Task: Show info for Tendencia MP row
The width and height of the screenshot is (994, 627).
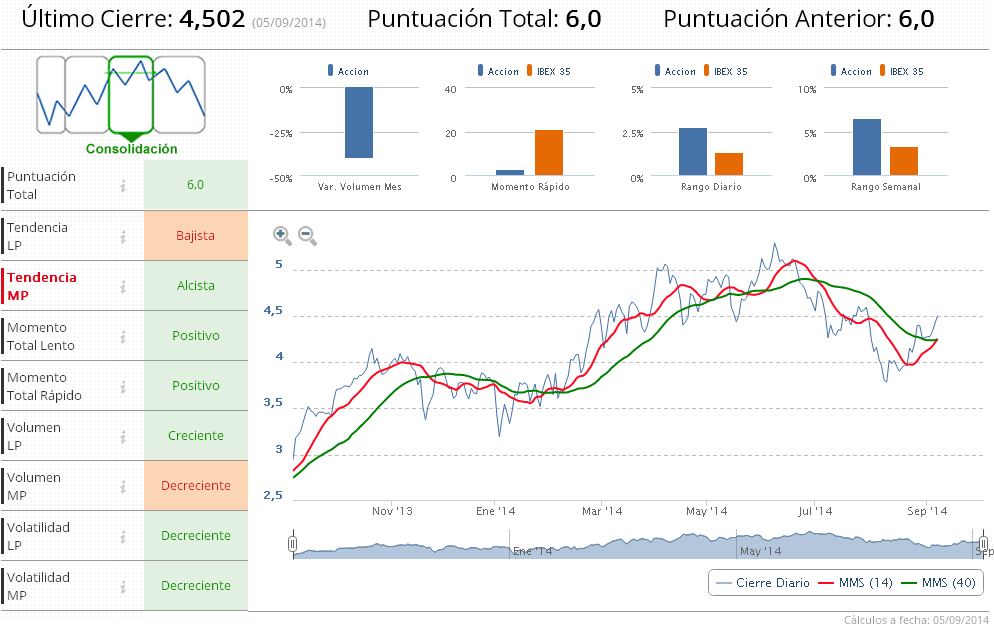Action: coord(123,286)
